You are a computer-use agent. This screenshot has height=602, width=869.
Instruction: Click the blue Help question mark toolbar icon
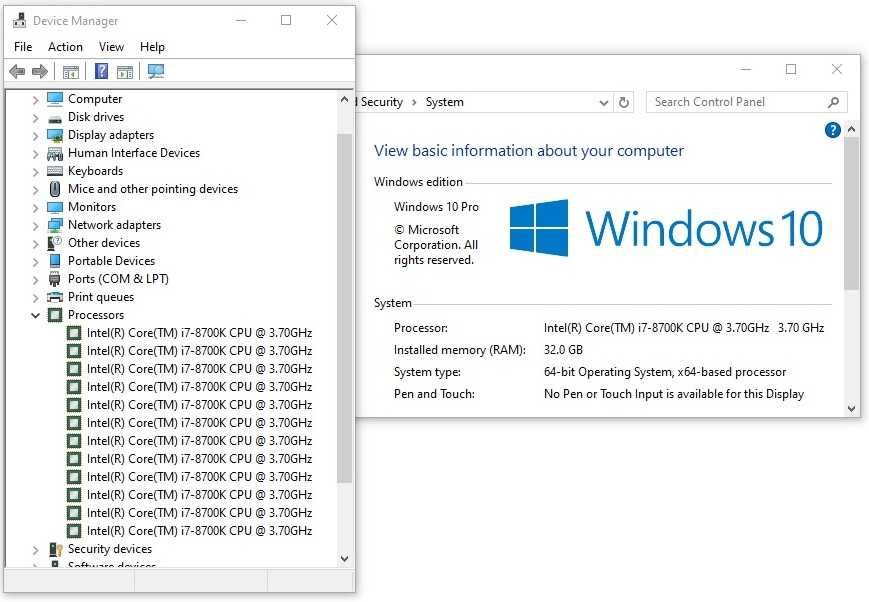pos(101,71)
